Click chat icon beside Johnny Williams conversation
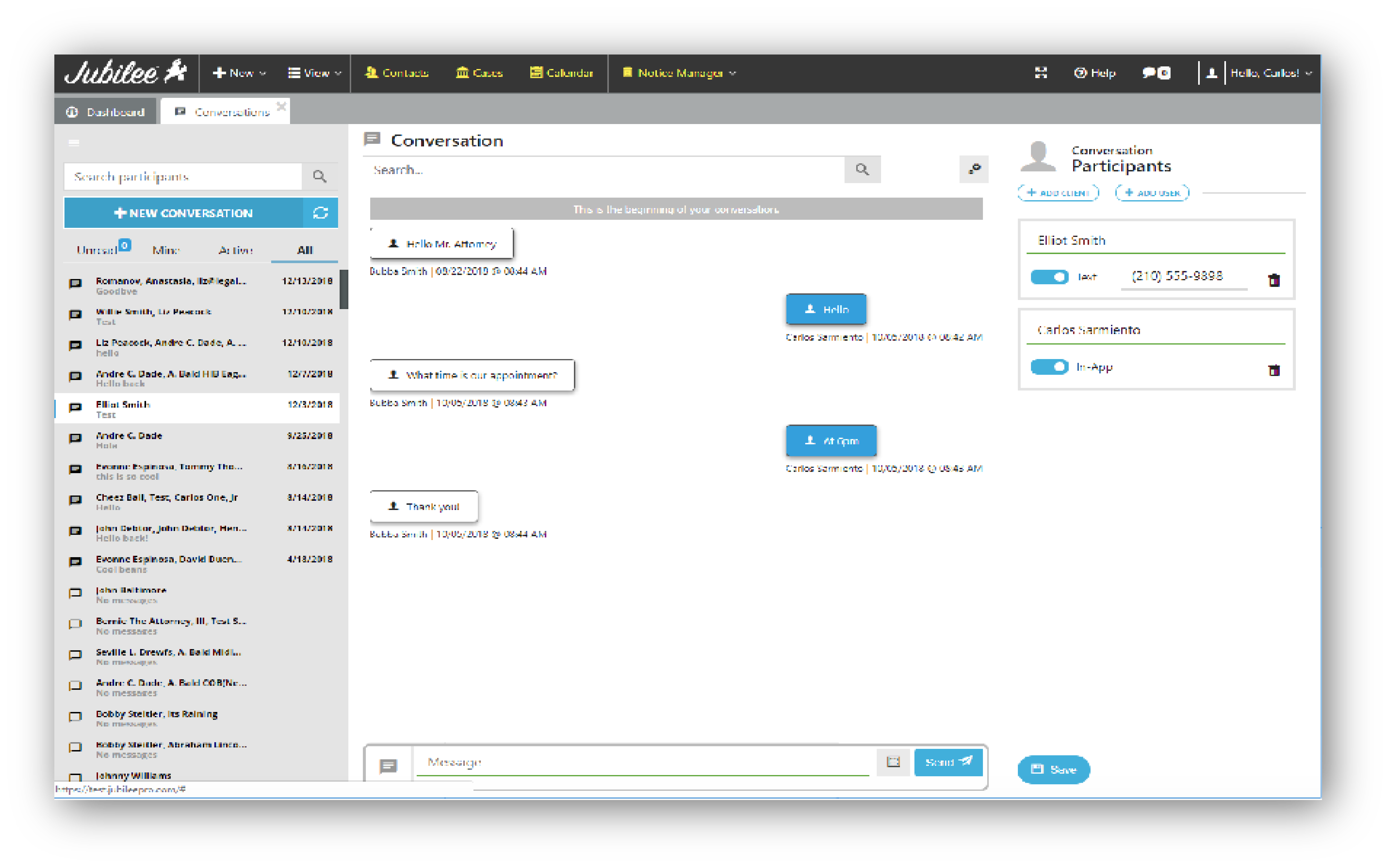This screenshot has height=868, width=1390. coord(75,777)
